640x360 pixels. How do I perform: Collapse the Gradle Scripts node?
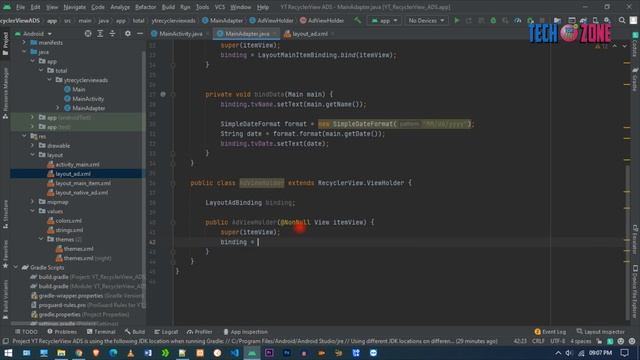16,267
